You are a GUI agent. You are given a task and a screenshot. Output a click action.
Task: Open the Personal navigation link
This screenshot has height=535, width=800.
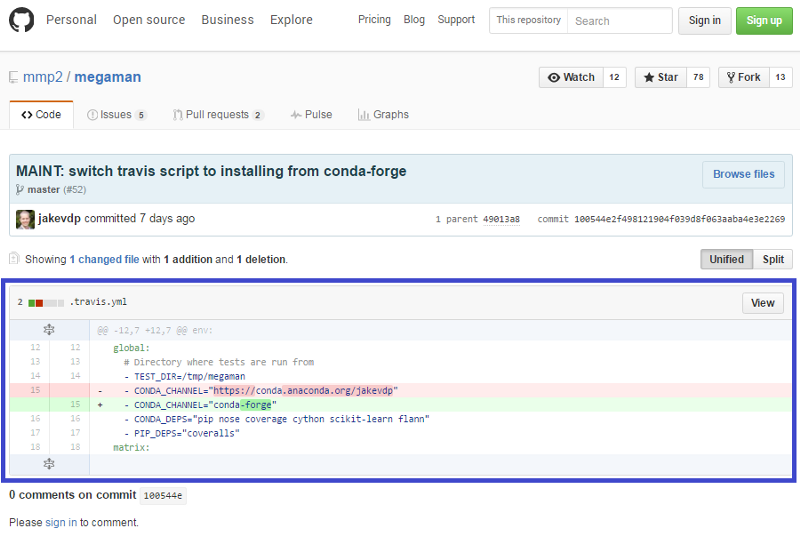[x=71, y=20]
